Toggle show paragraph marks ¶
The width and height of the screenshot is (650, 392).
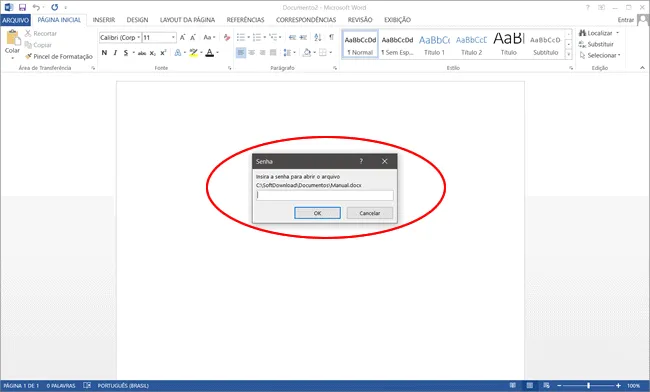331,37
